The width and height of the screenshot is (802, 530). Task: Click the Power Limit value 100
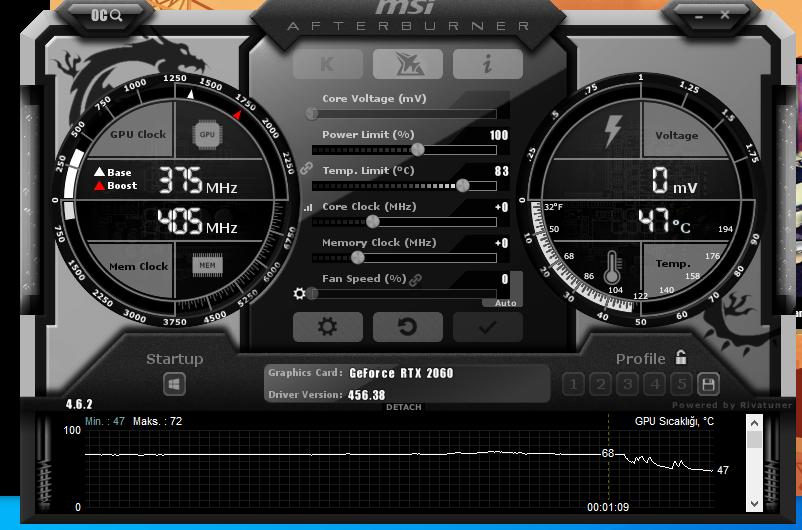click(x=499, y=135)
